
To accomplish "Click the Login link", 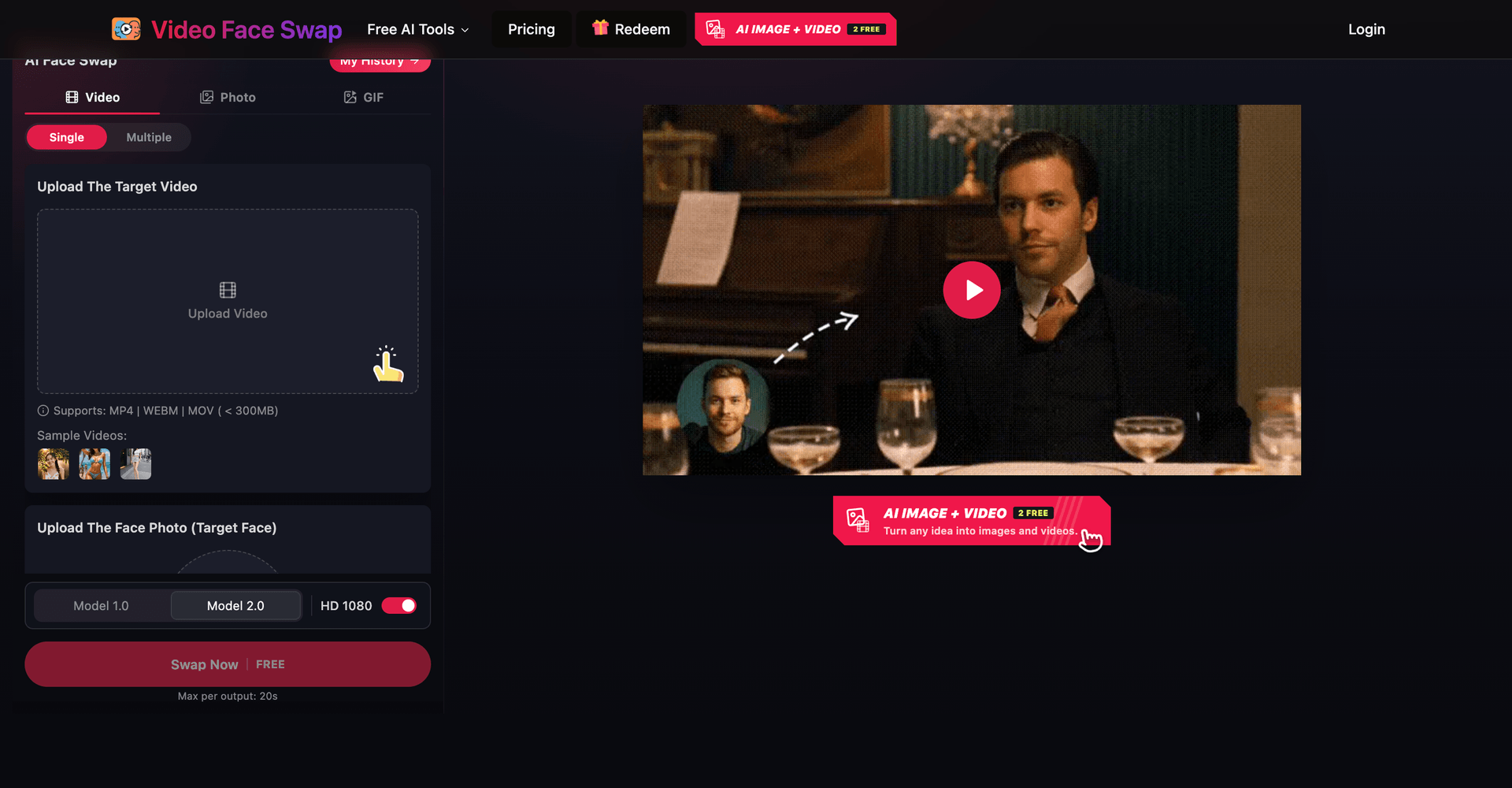I will point(1366,29).
